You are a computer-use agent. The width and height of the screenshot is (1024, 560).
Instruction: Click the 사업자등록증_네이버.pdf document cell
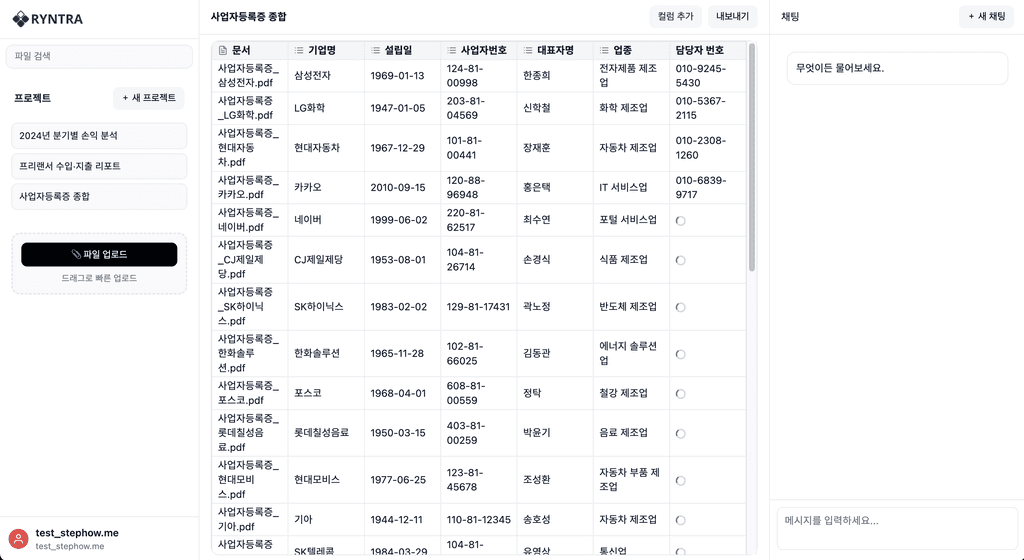(249, 220)
